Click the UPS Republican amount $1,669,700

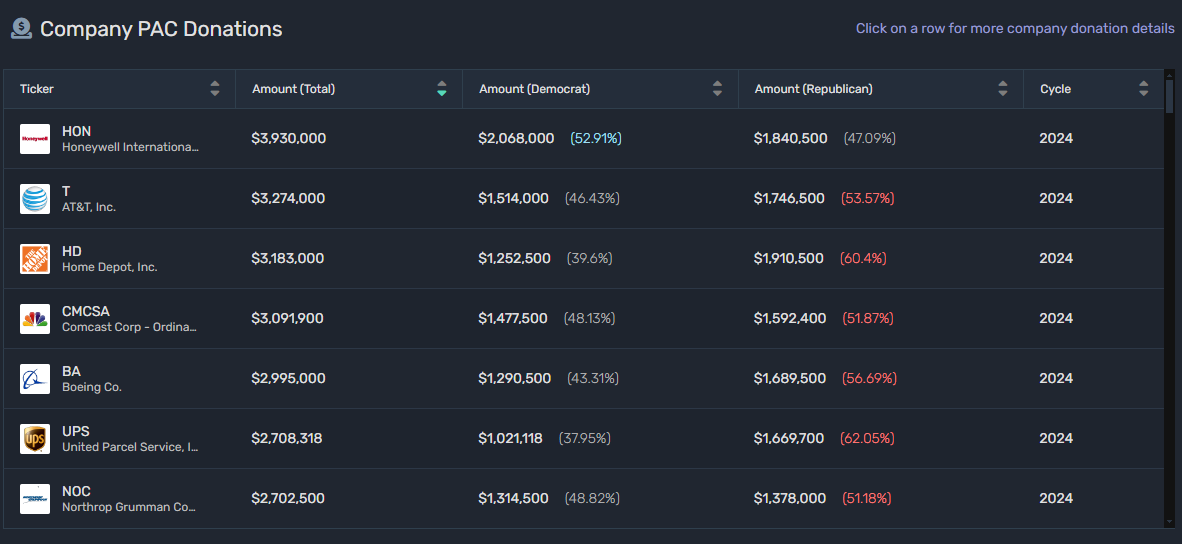[789, 438]
